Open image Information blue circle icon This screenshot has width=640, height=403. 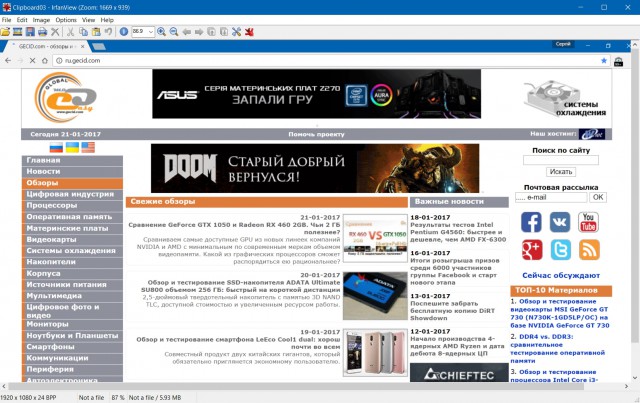(124, 32)
